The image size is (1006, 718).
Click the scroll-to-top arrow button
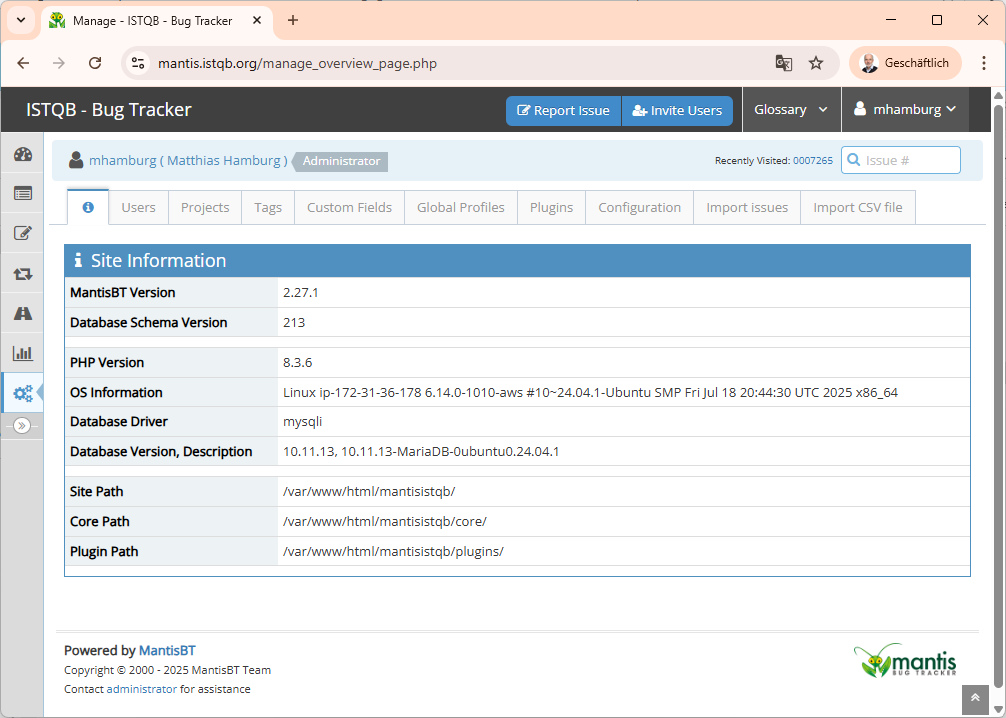975,698
